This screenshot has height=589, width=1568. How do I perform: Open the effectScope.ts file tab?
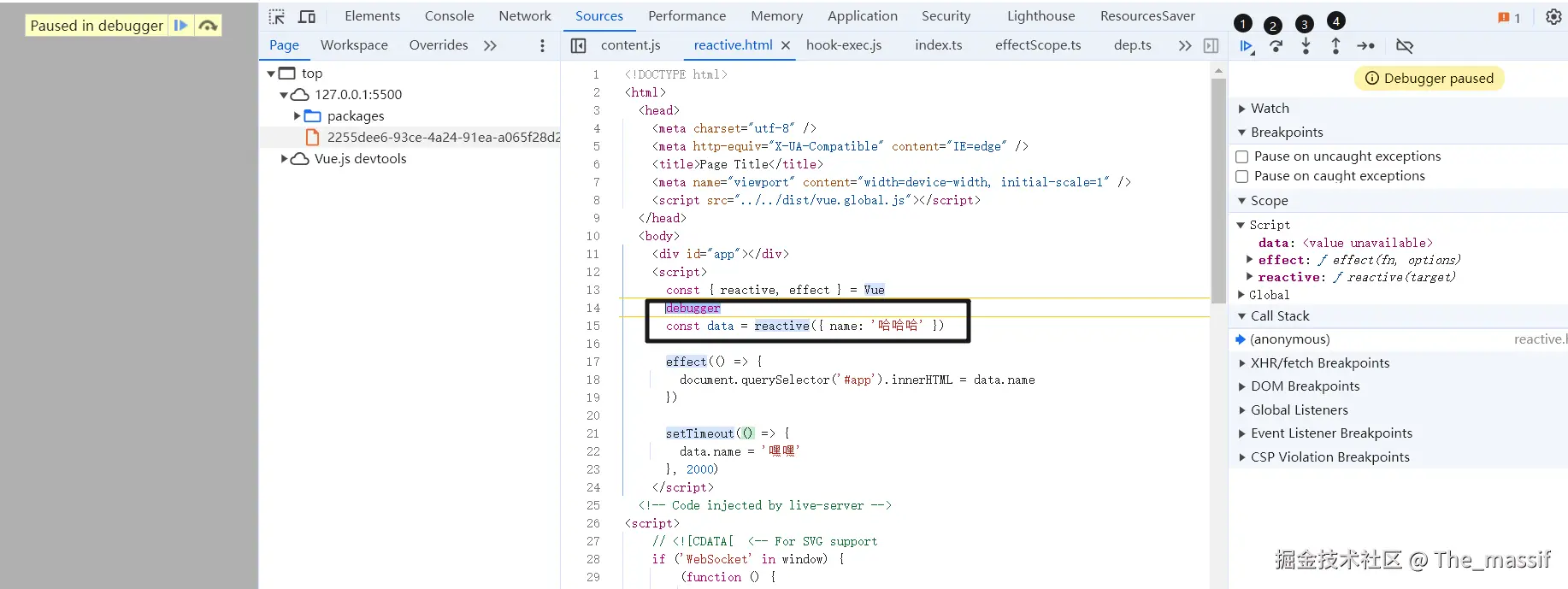click(x=1038, y=45)
